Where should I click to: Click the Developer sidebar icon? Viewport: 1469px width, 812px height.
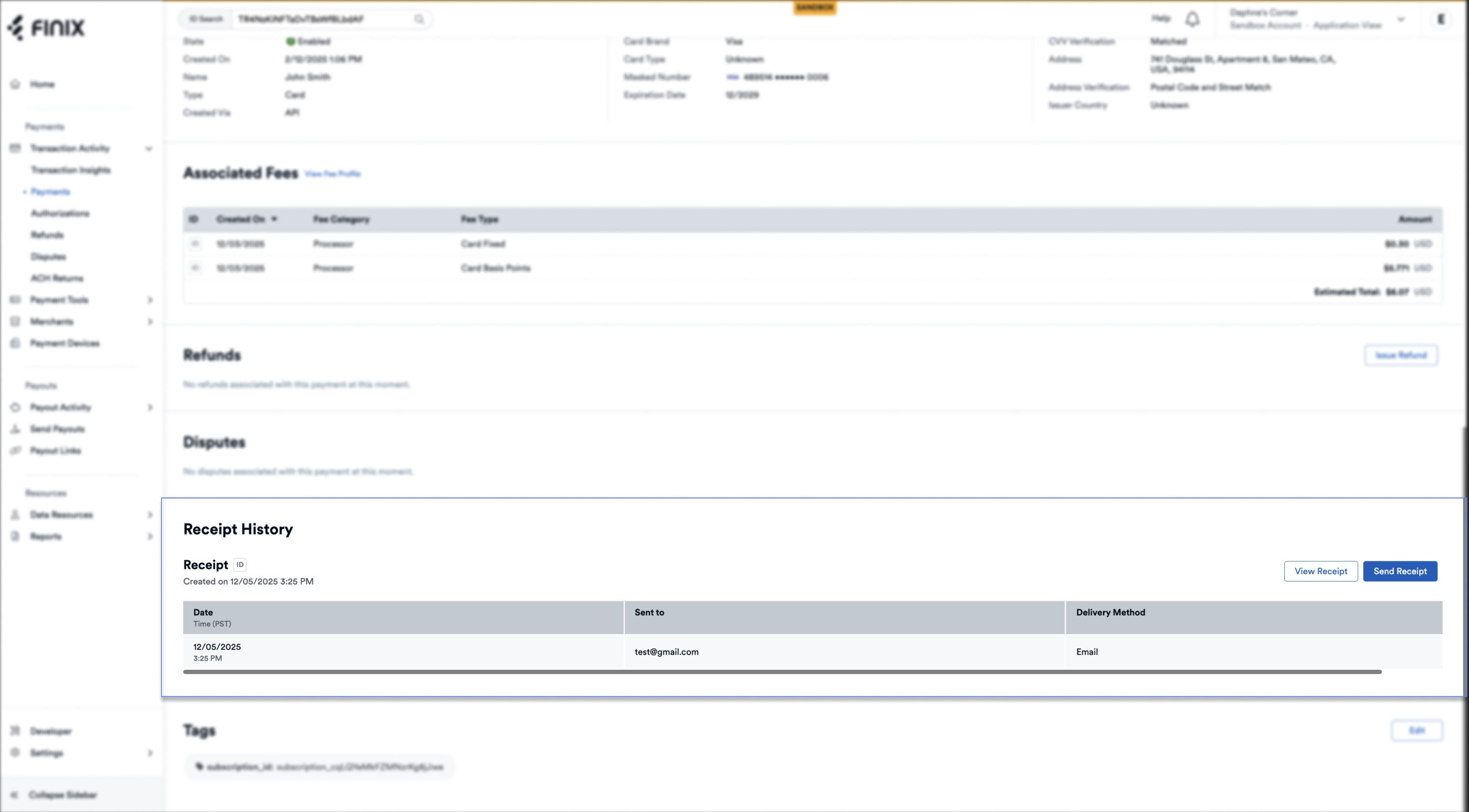coord(15,731)
